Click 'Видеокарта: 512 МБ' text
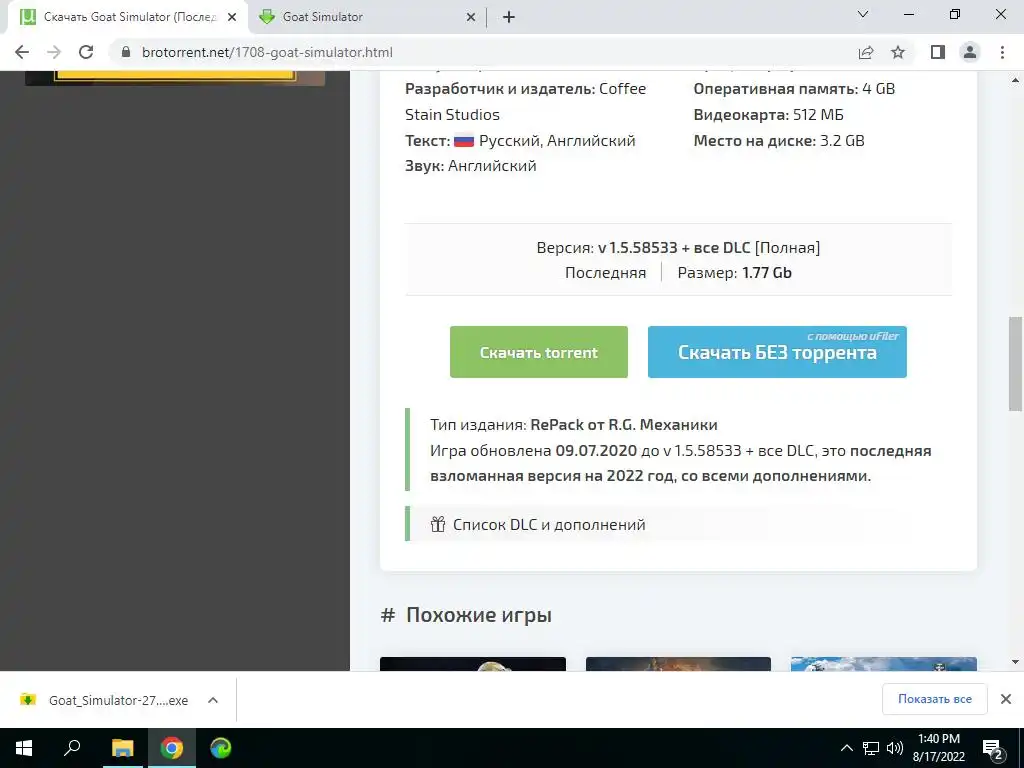This screenshot has height=768, width=1024. [769, 115]
